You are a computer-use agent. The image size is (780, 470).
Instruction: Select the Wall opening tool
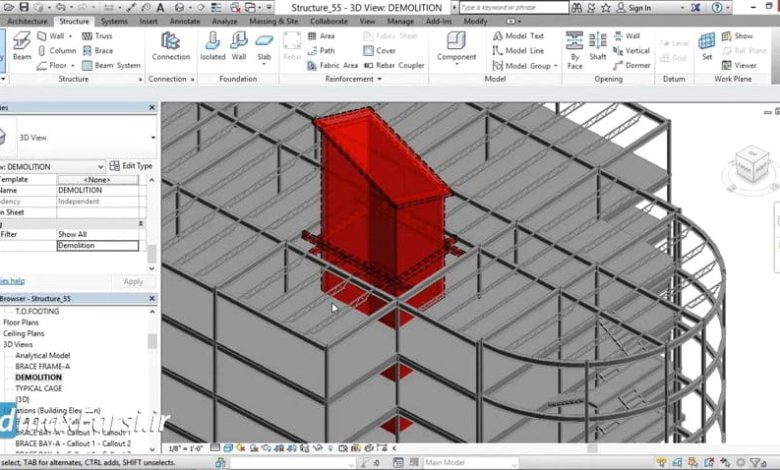[627, 36]
